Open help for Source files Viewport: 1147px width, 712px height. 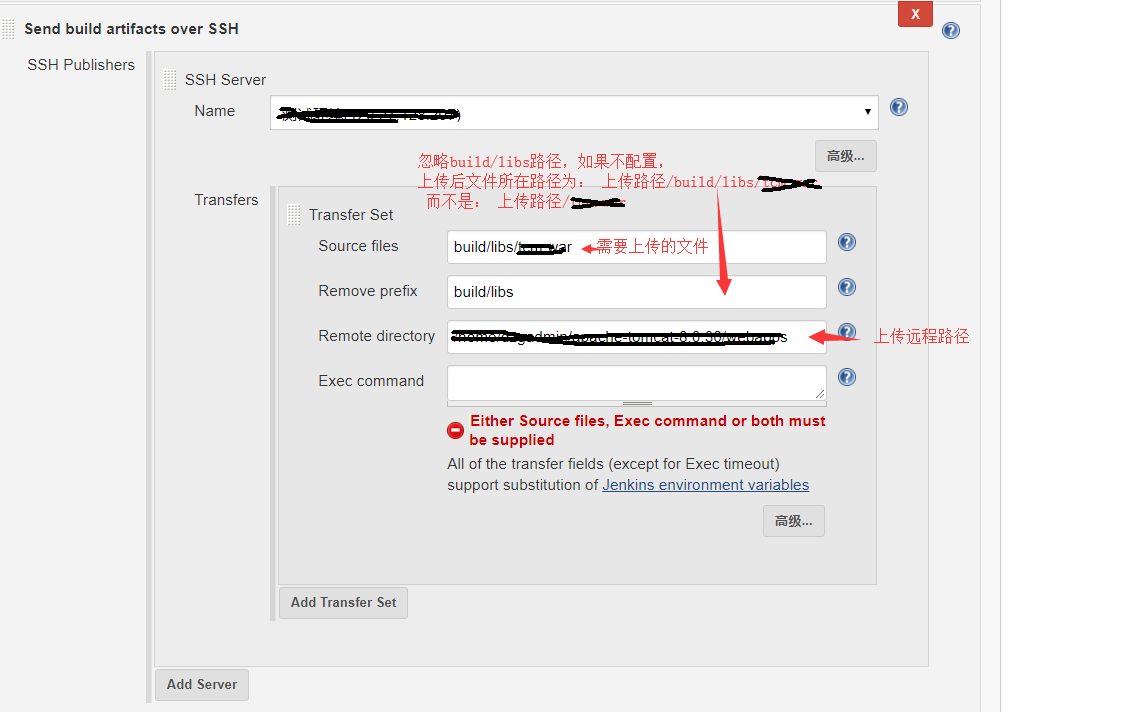coord(846,241)
